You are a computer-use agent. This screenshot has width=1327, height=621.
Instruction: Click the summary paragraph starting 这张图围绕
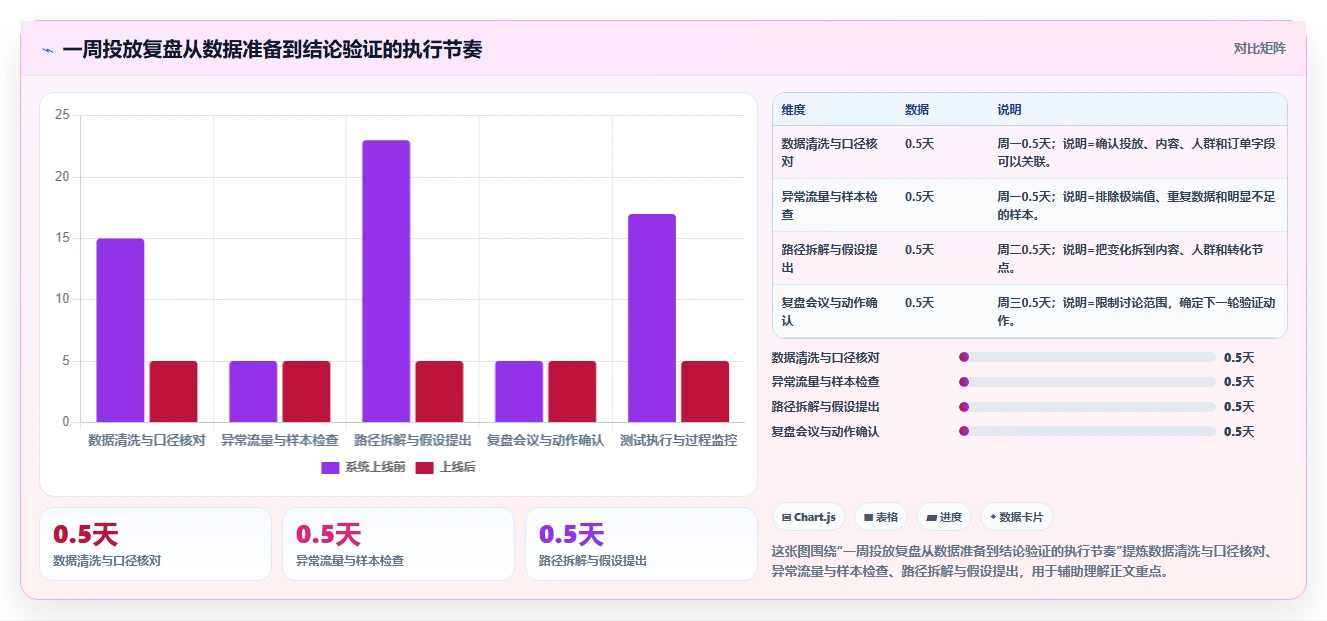point(1023,562)
